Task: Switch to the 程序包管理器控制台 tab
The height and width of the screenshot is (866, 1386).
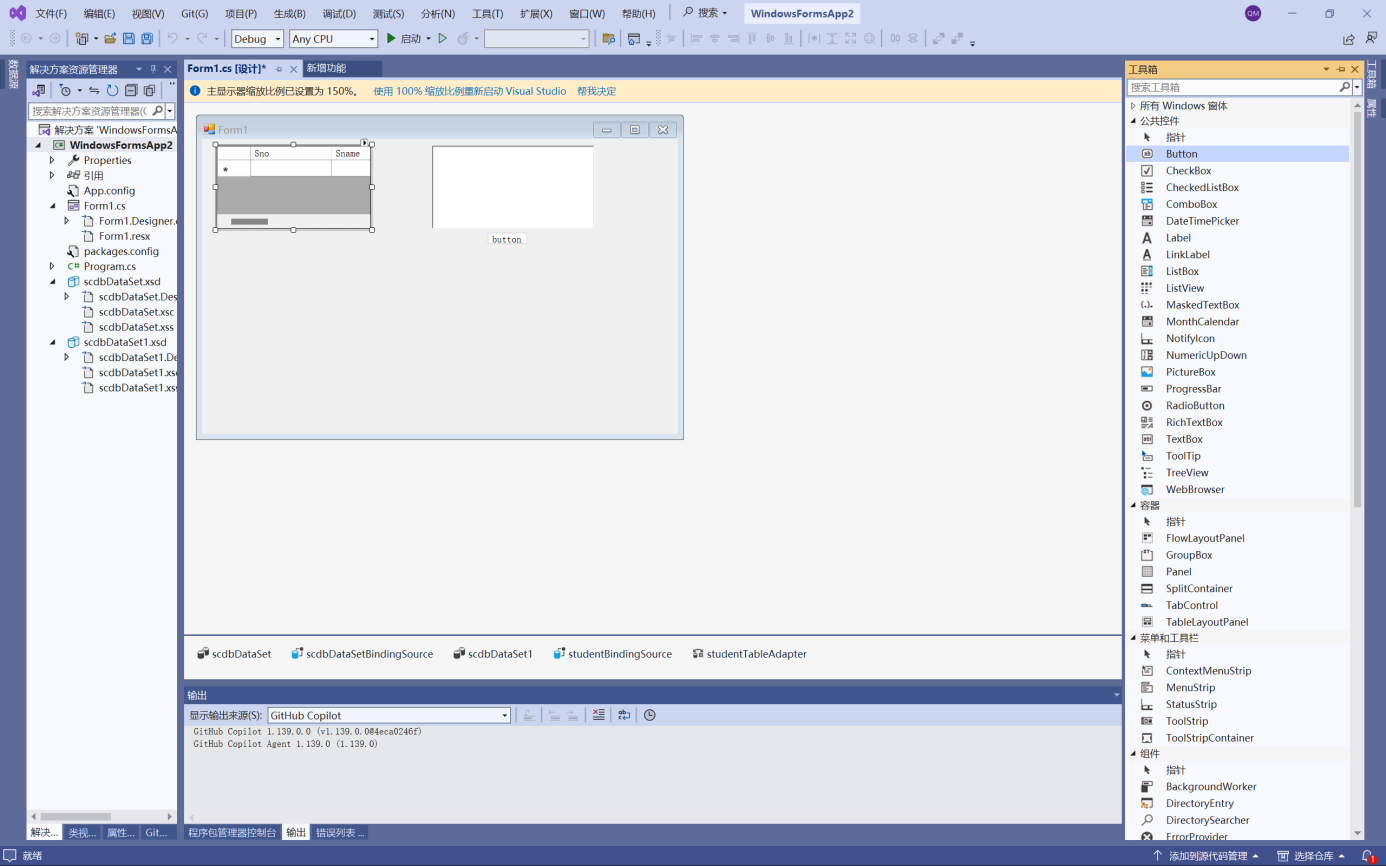Action: coord(232,832)
